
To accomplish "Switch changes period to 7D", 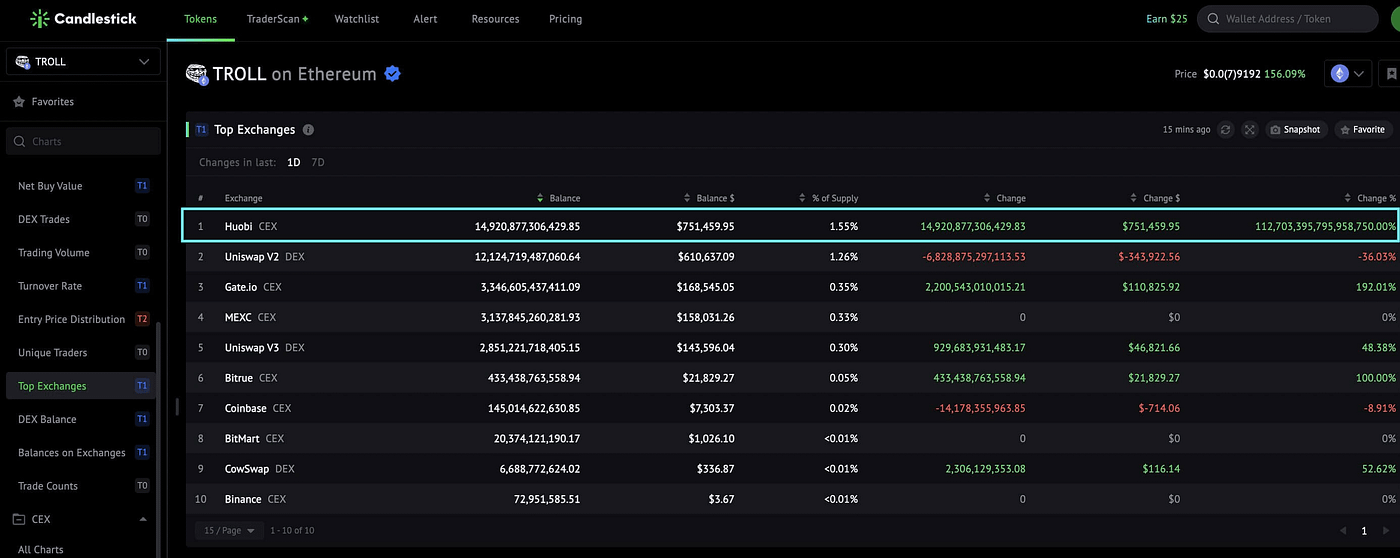I will 318,162.
